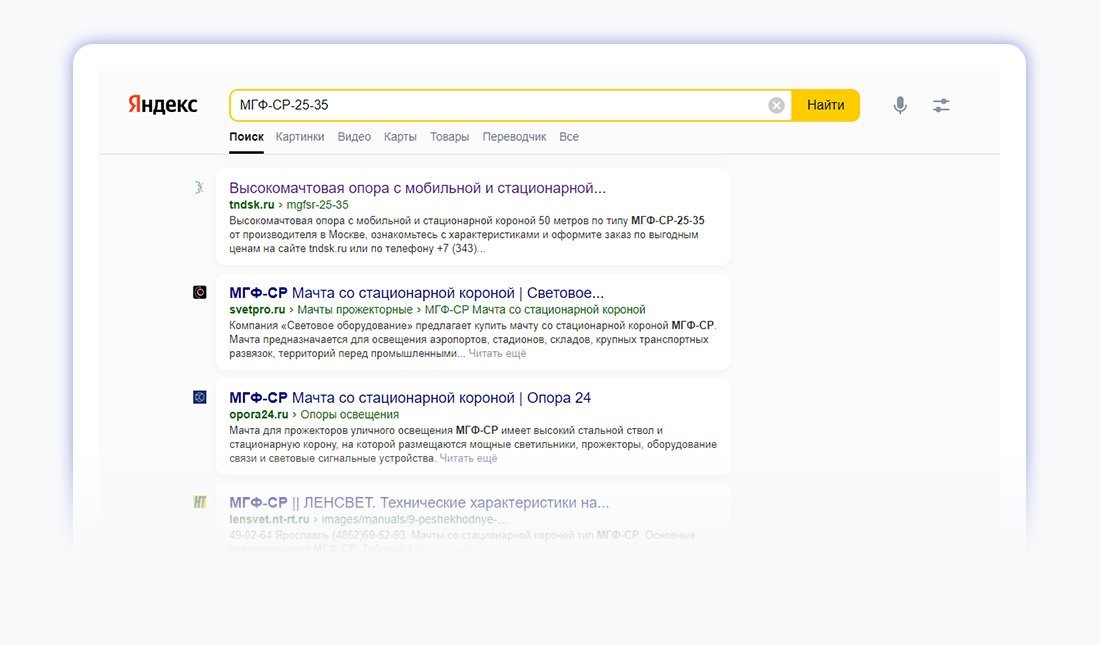Visit svetpro.ru domain link

[257, 310]
